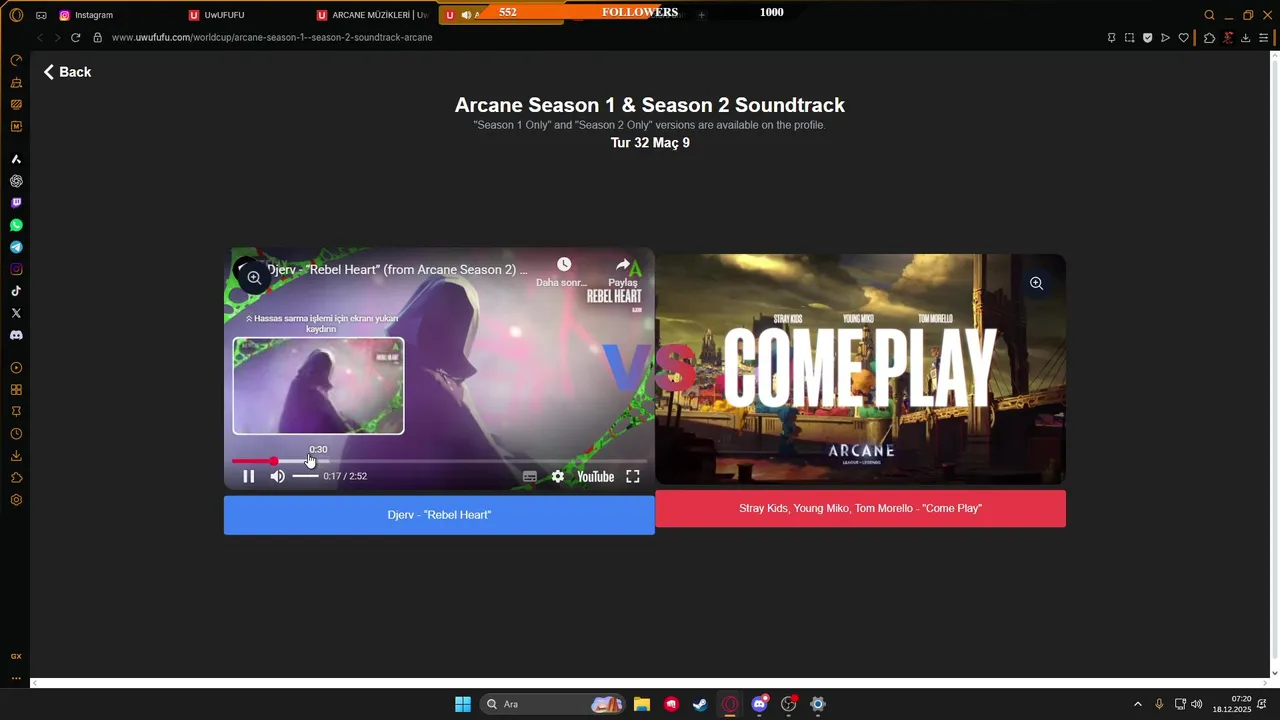Vote for Djerv - "Rebel Heart" button
1280x720 pixels.
pyautogui.click(x=439, y=515)
